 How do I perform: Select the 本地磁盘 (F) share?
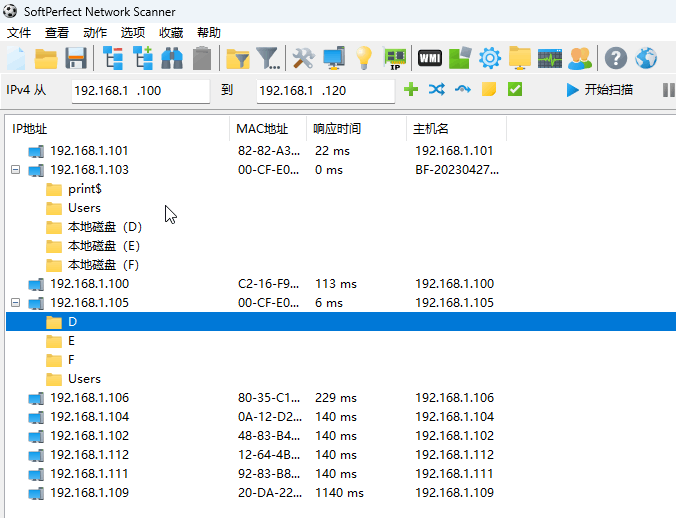click(103, 265)
